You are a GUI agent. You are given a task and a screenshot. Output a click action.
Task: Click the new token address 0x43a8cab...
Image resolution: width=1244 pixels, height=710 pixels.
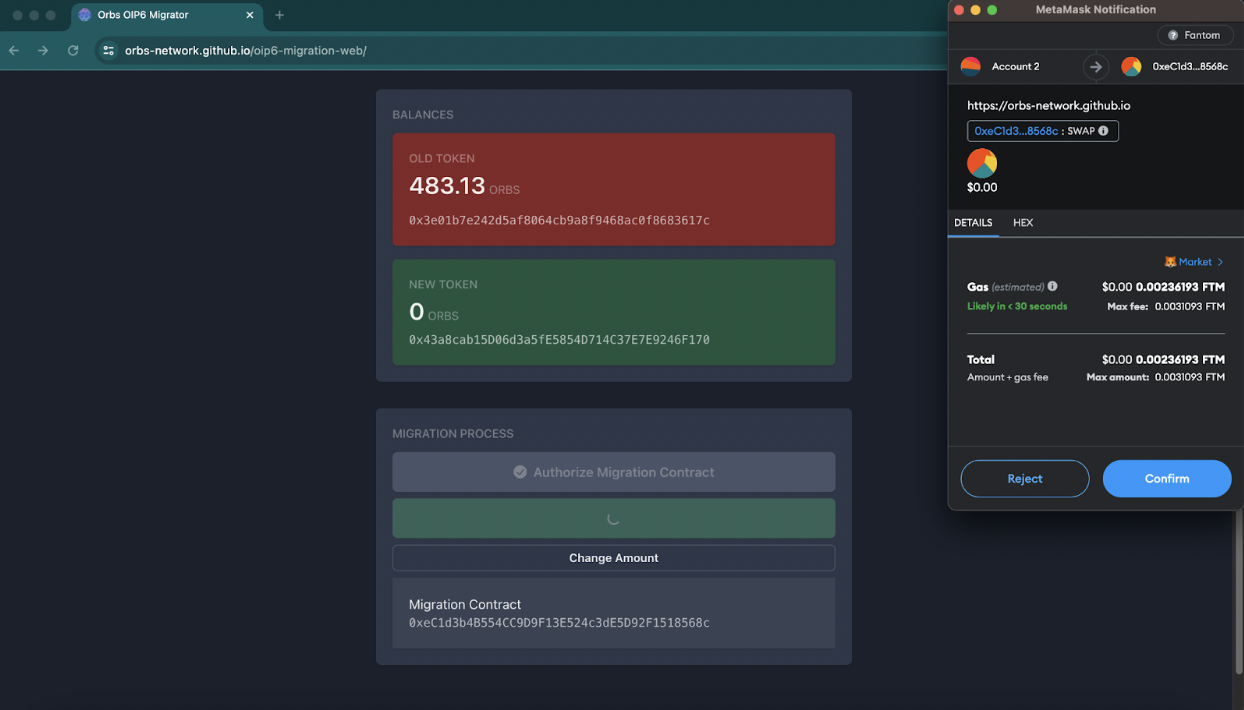(559, 340)
